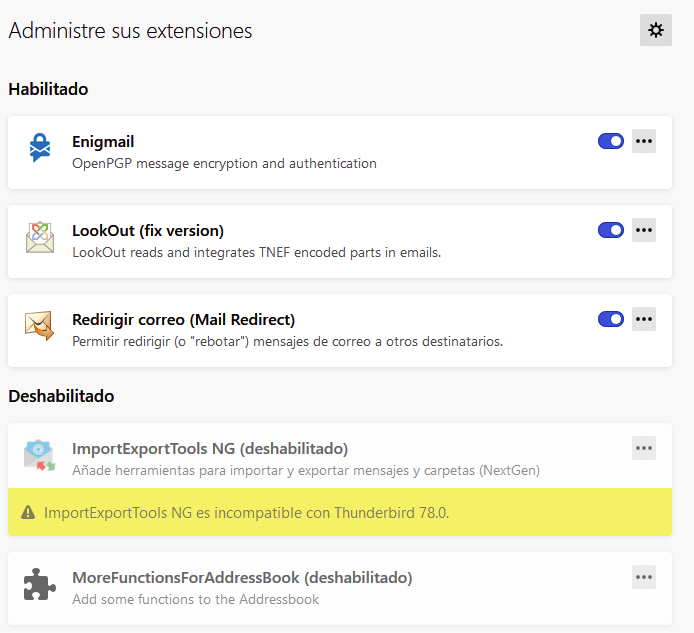Viewport: 694px width, 633px height.
Task: Click the 'Administre sus extensiones' heading
Action: pyautogui.click(x=130, y=31)
